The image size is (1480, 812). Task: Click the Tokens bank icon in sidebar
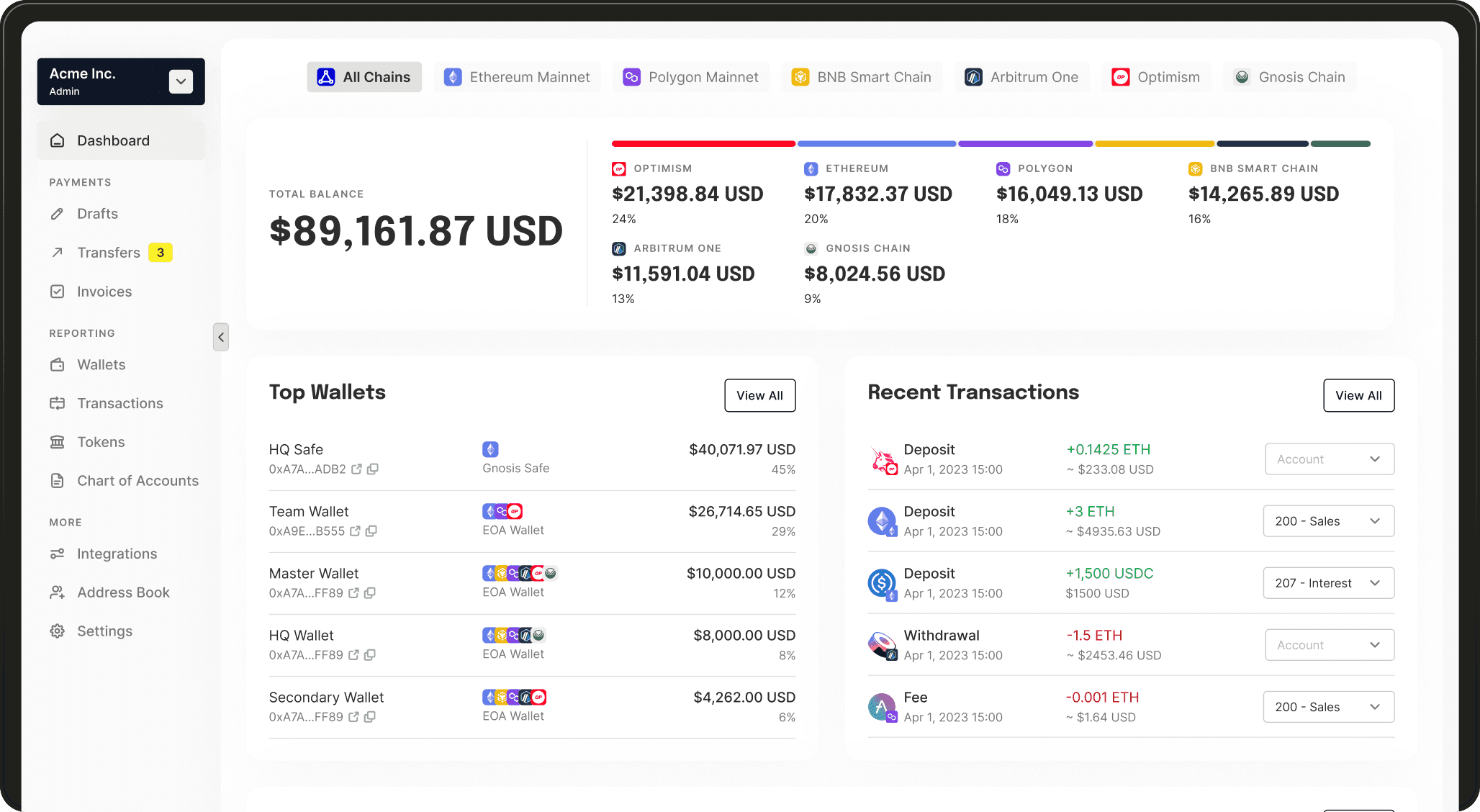58,442
